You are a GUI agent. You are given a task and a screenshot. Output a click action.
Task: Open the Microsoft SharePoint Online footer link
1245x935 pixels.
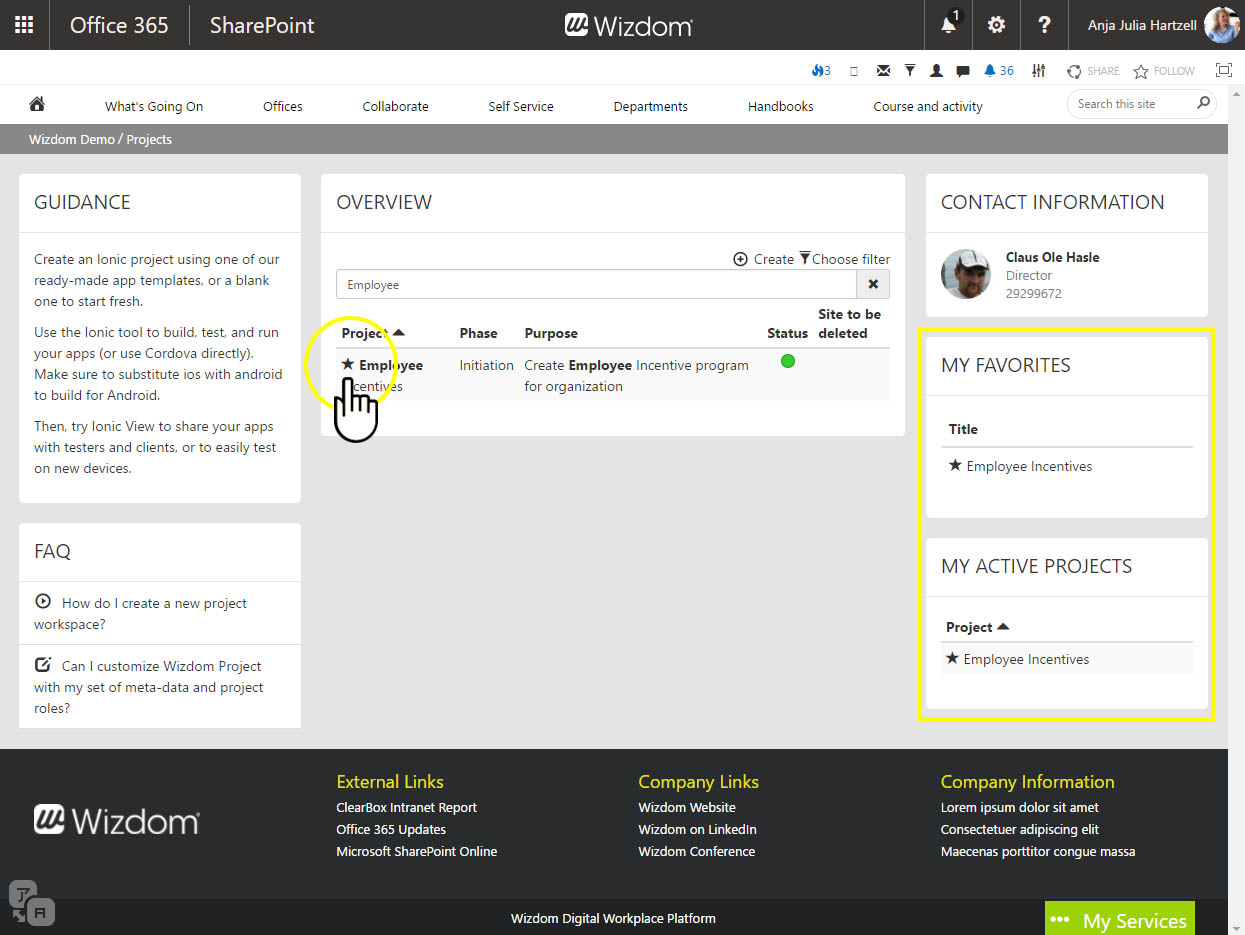416,851
